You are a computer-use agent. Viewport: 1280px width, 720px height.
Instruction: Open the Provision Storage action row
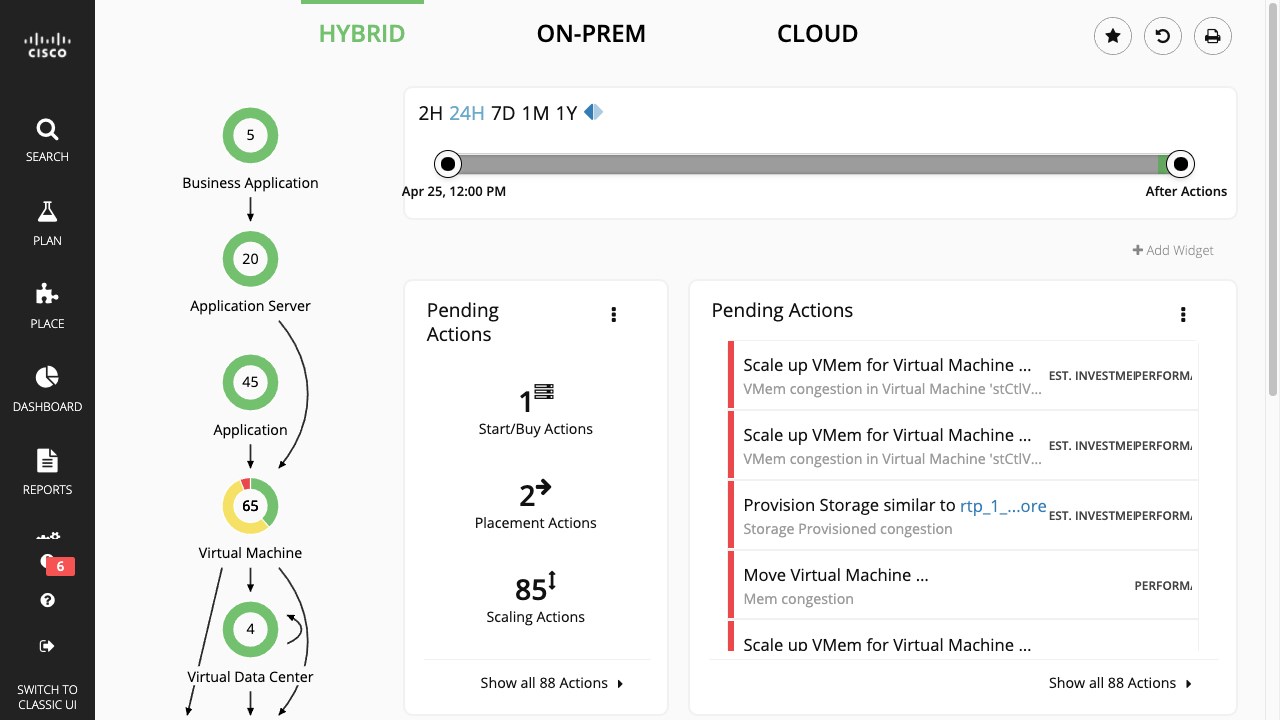964,516
